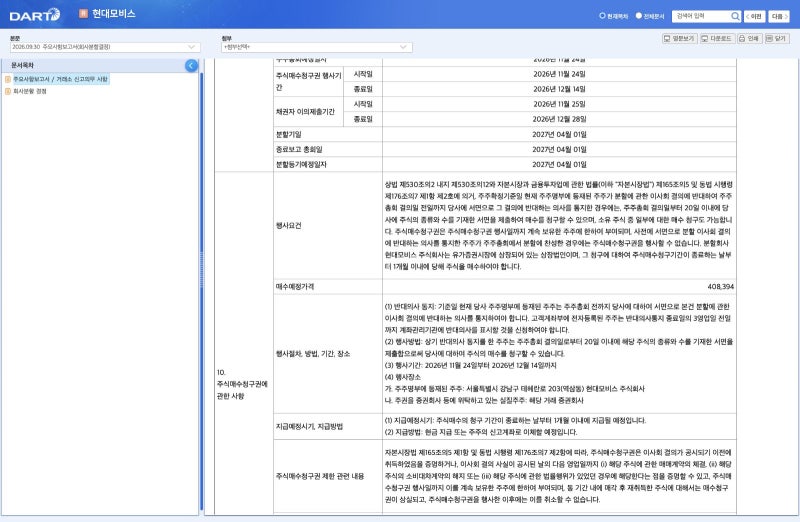Click document icon next to 회사분할 결정

tap(8, 91)
